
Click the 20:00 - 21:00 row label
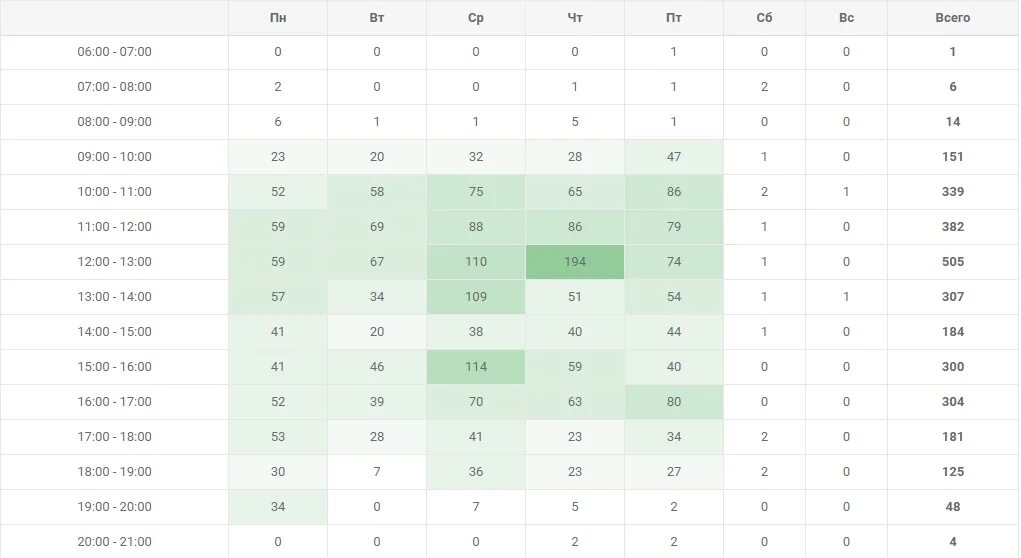click(115, 542)
